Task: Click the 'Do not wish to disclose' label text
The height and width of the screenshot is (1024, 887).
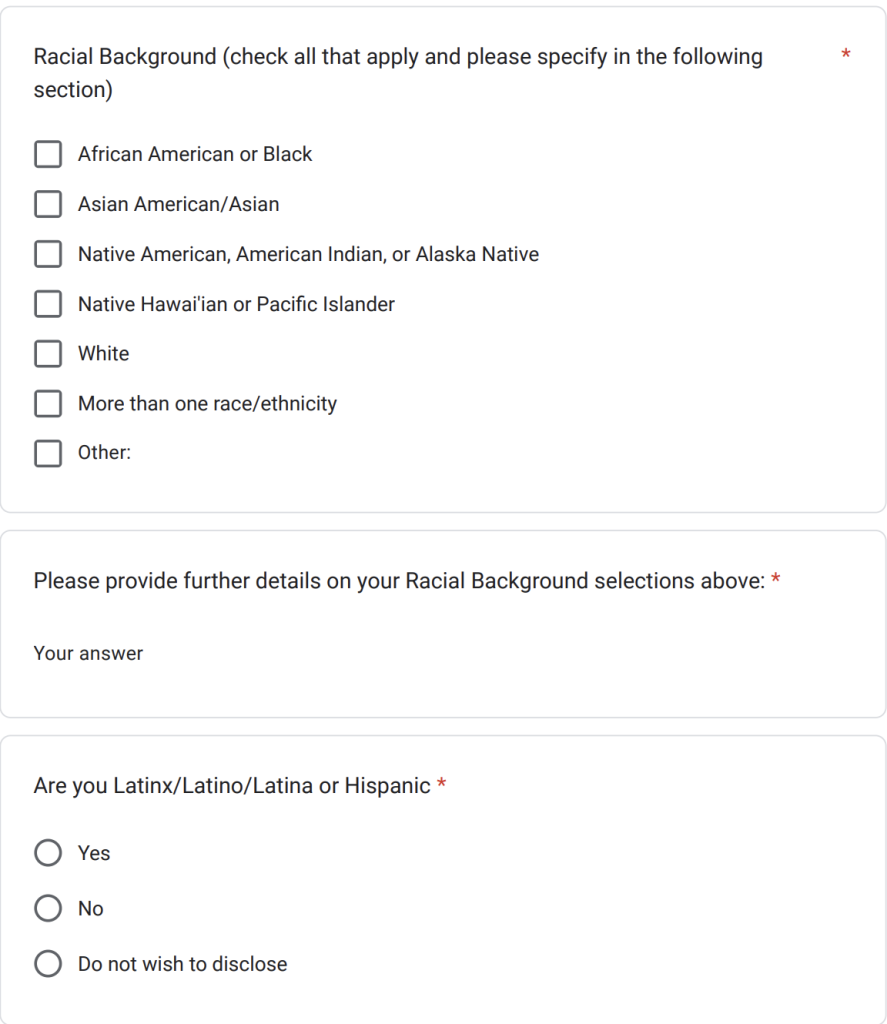Action: click(x=182, y=964)
